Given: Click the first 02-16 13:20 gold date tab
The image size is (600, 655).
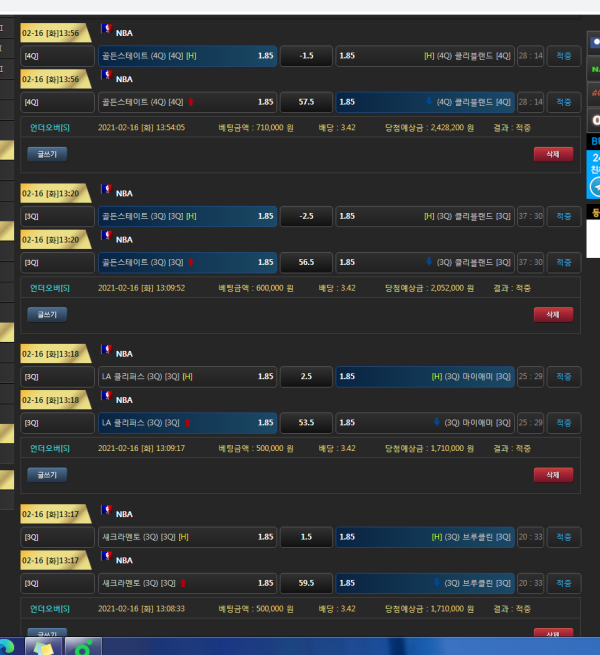Looking at the screenshot, I should (x=55, y=193).
